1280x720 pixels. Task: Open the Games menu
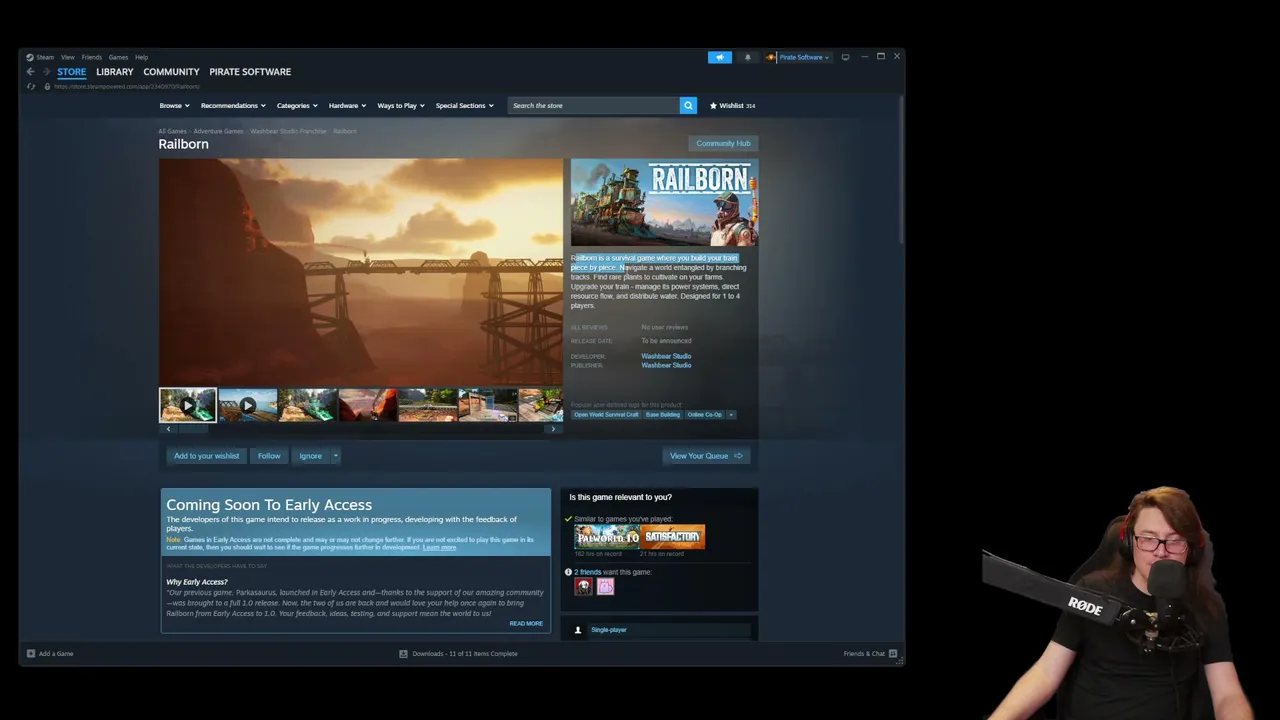pos(118,57)
